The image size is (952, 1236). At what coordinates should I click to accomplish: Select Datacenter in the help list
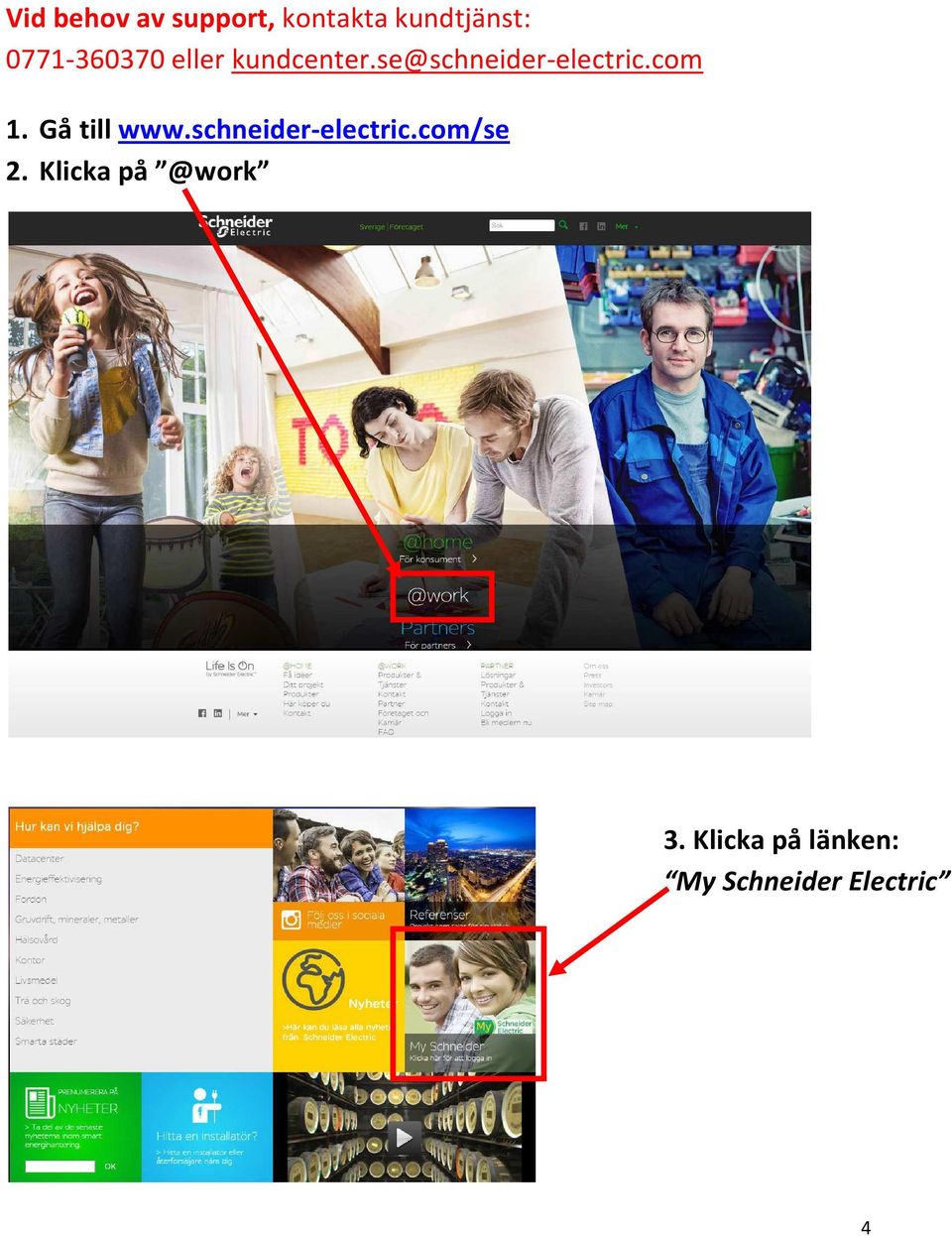pyautogui.click(x=40, y=859)
